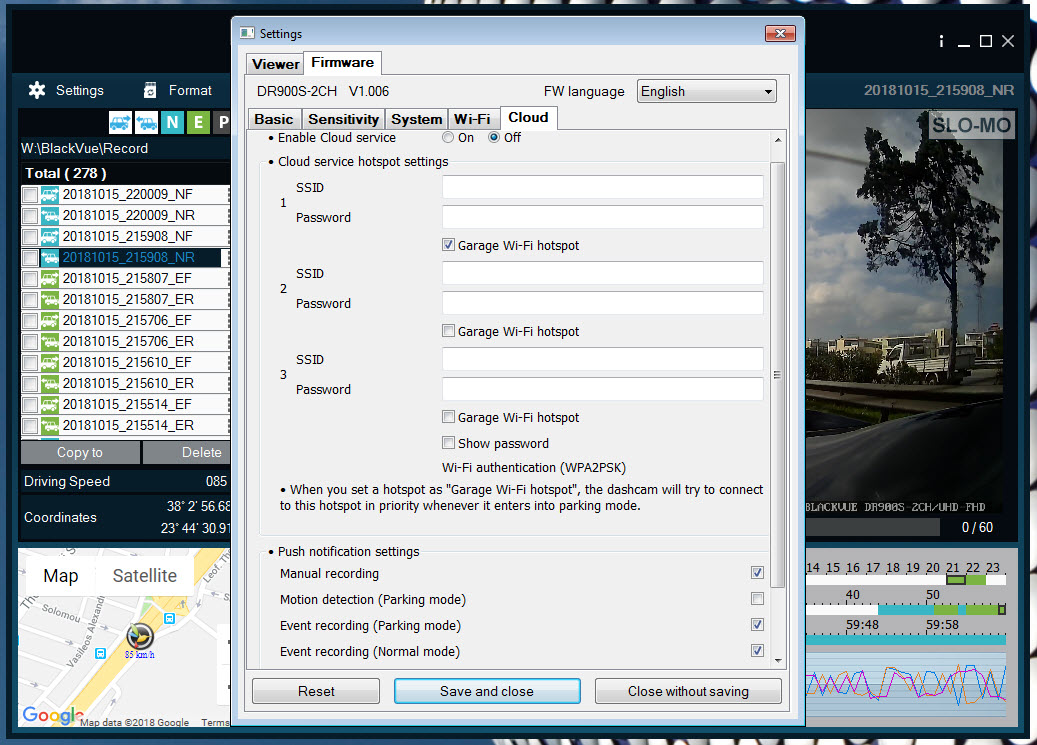Toggle the rear camera file filter icon
Viewport: 1037px width, 745px height.
(x=147, y=122)
